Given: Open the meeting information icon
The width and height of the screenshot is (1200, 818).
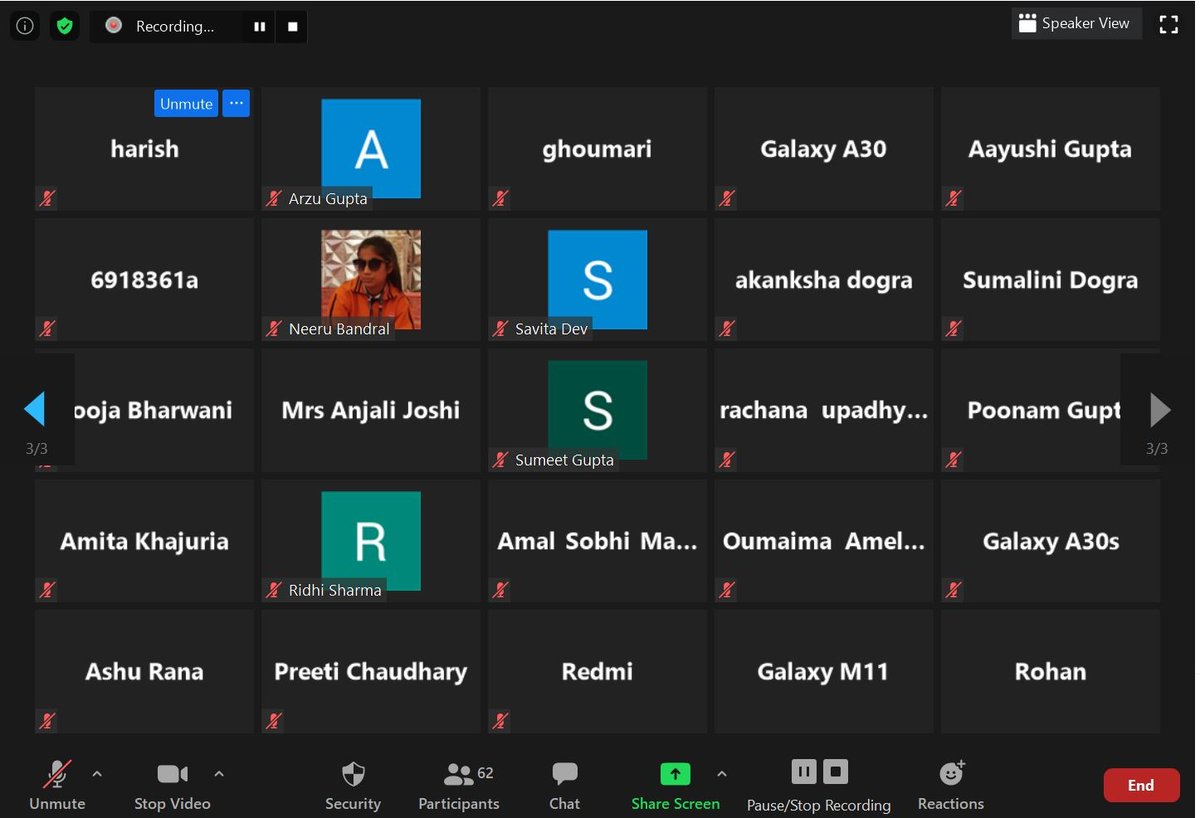Looking at the screenshot, I should (x=25, y=26).
